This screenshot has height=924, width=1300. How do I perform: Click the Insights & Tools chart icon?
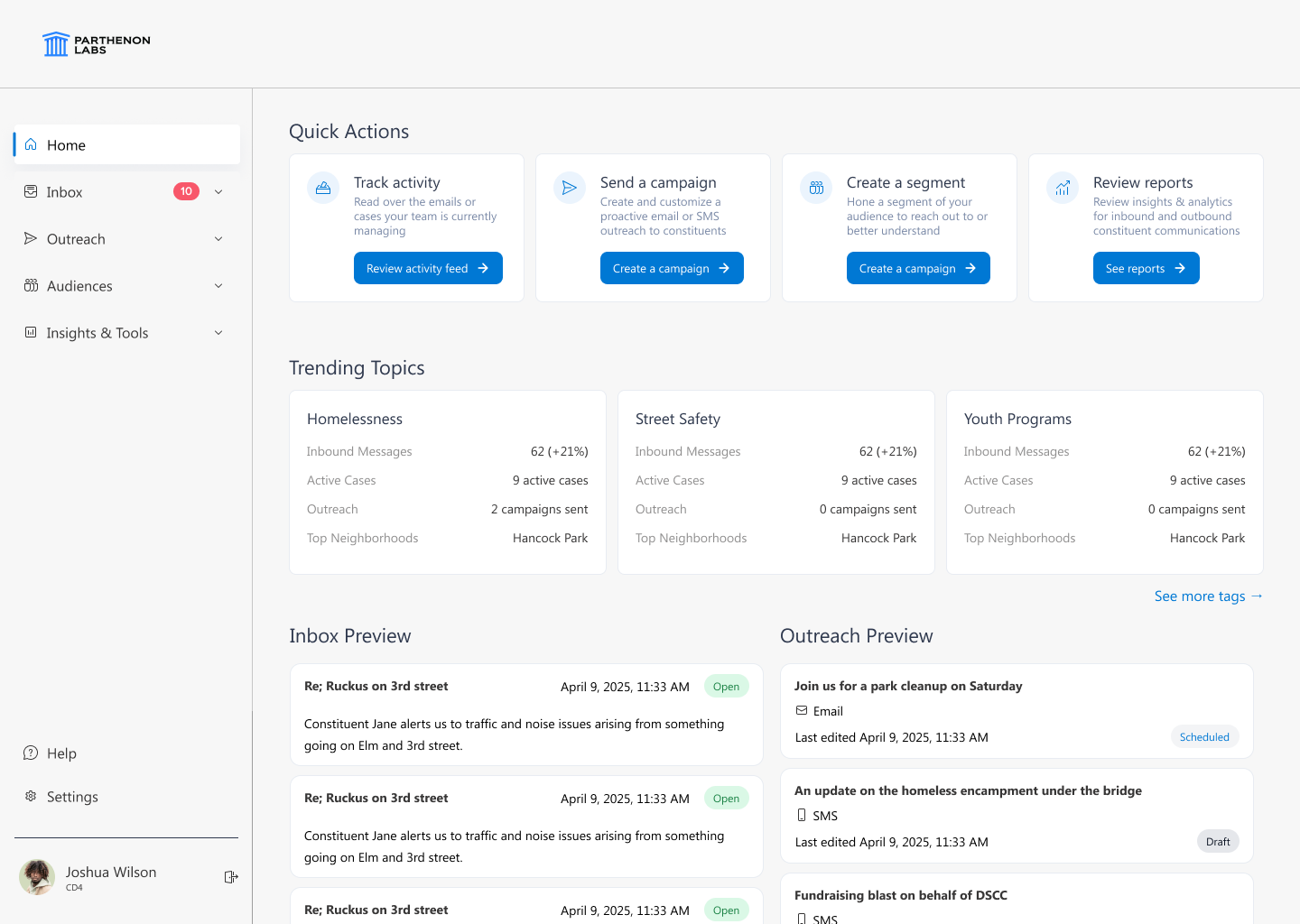point(31,332)
